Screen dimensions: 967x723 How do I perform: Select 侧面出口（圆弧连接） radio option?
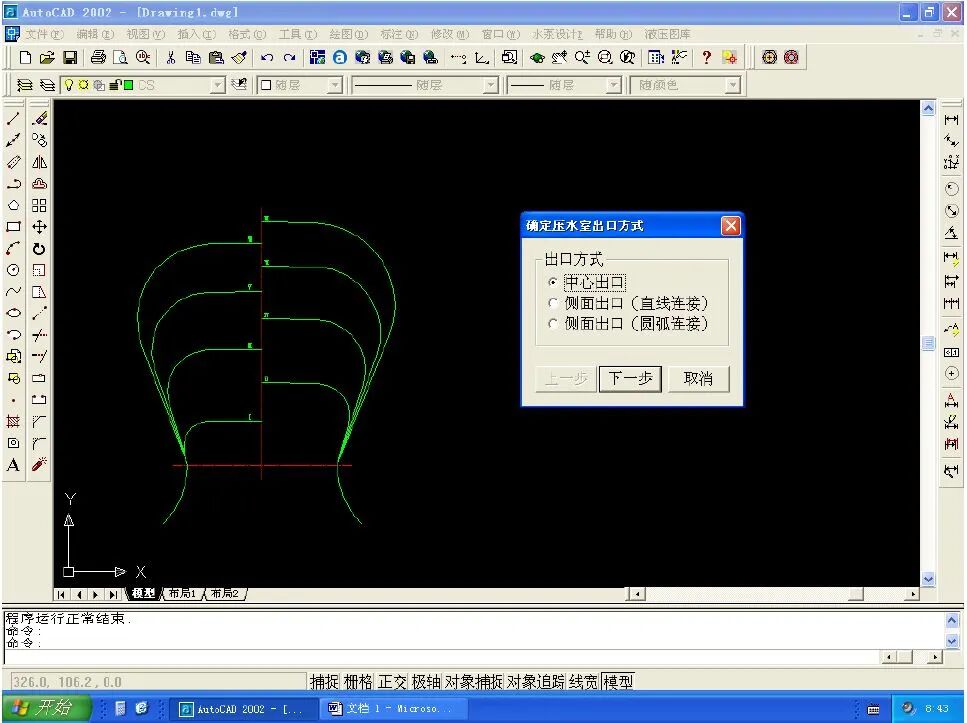click(553, 323)
